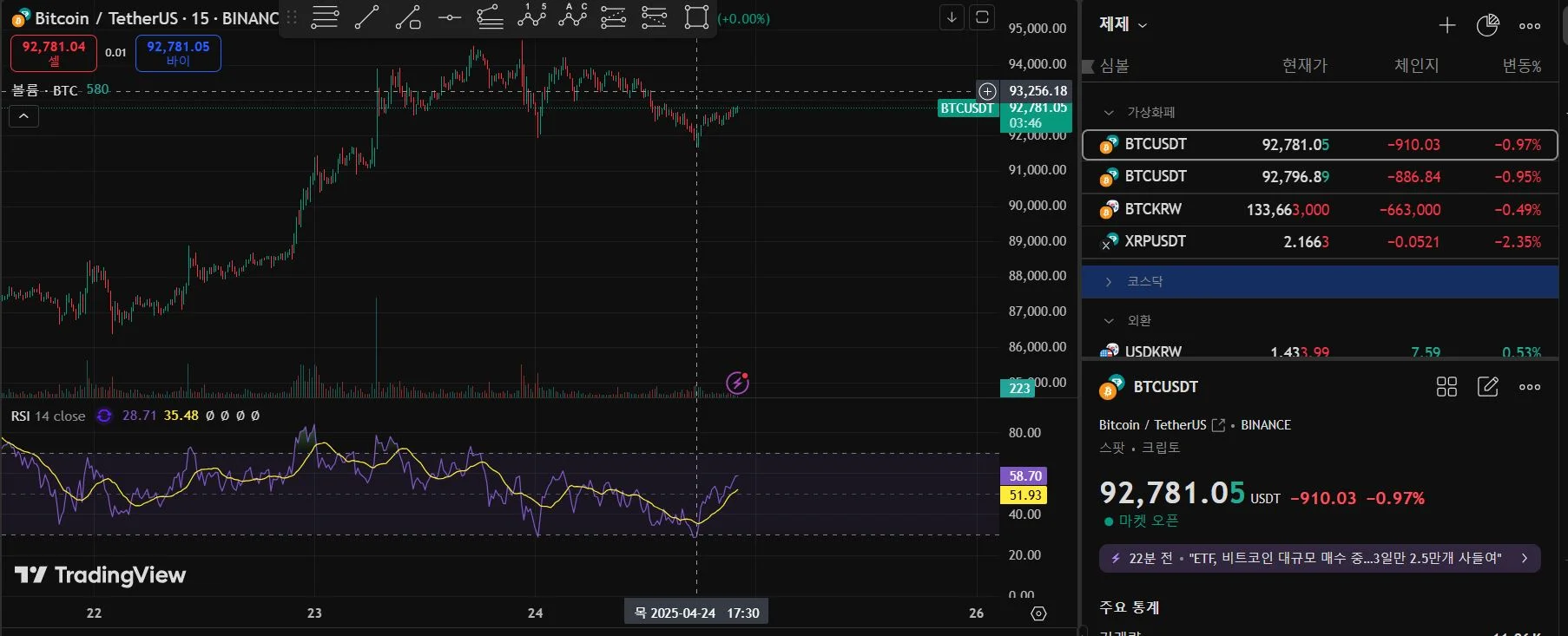Open the TradingView logo link

[100, 575]
